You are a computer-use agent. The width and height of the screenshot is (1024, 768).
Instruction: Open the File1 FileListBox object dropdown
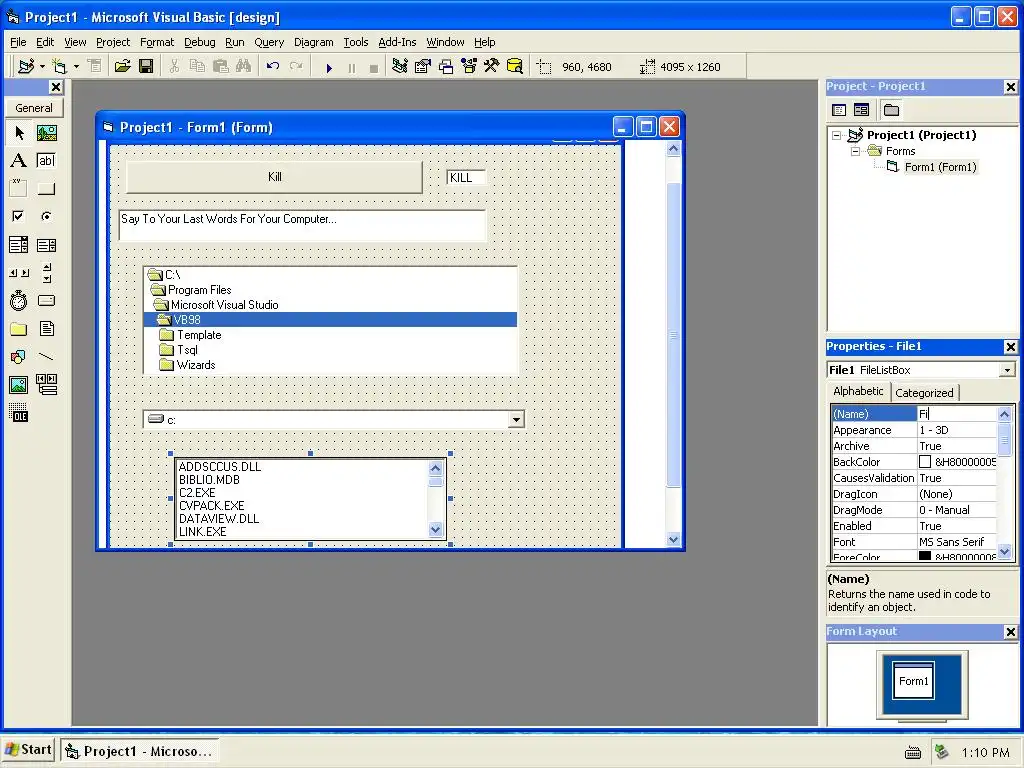[1007, 370]
